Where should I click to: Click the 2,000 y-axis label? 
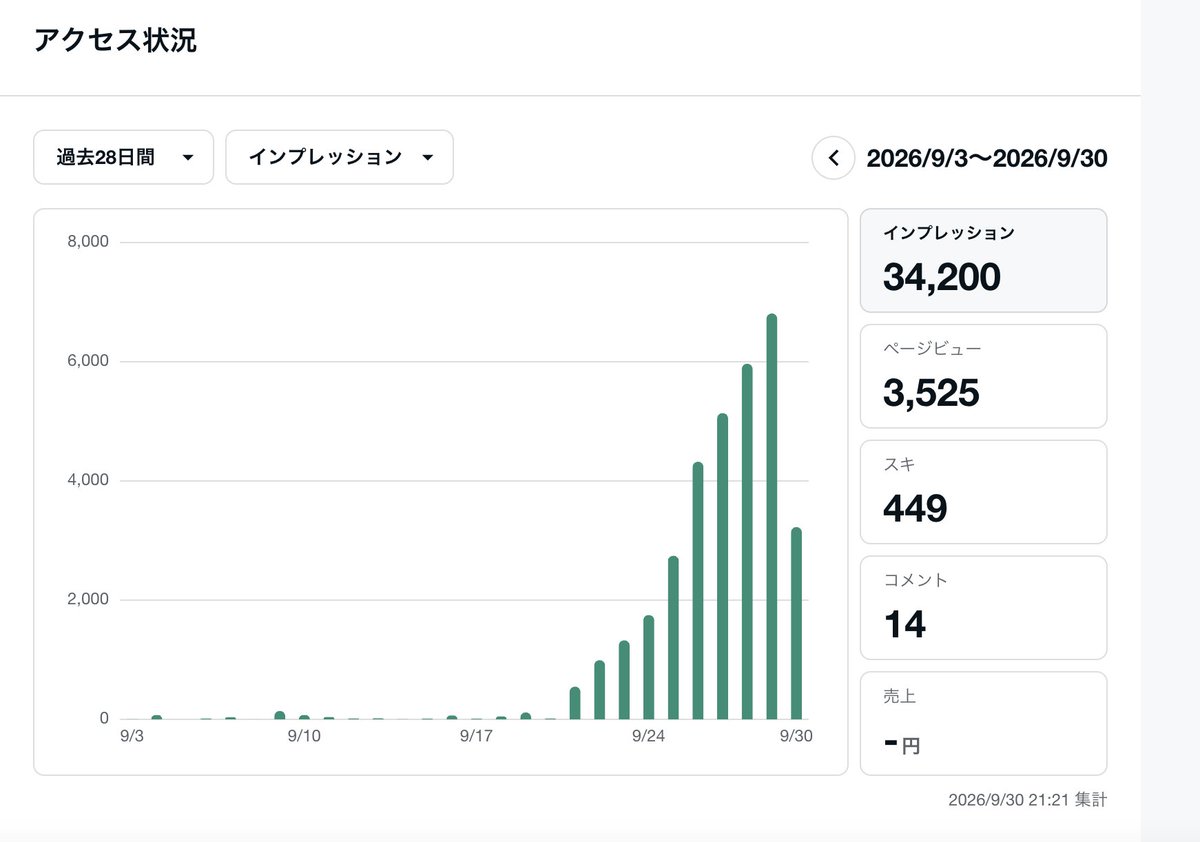(x=89, y=599)
